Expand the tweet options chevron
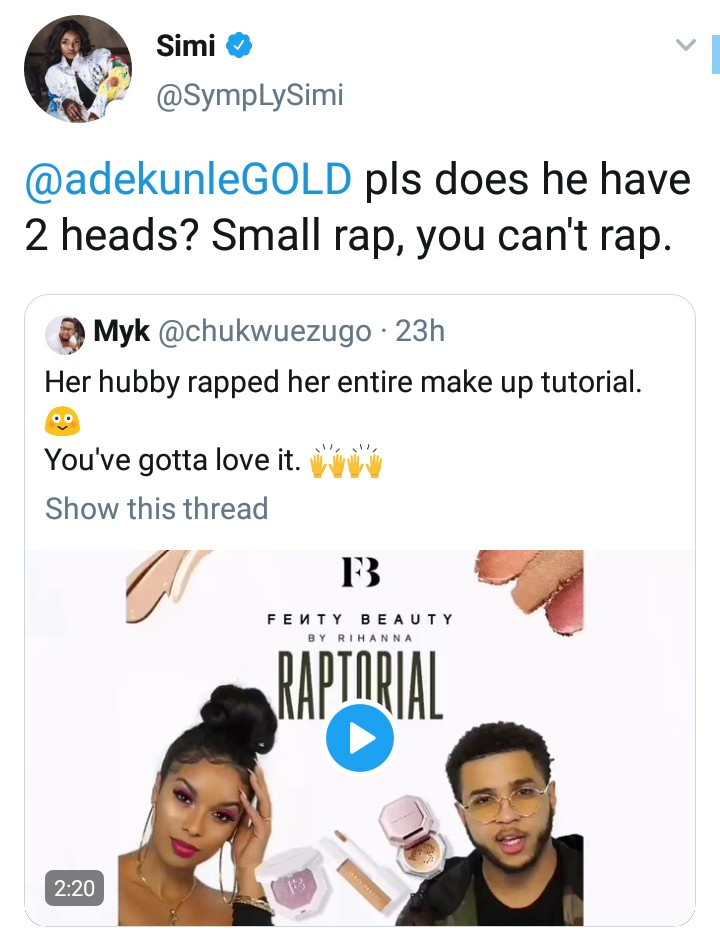This screenshot has height=946, width=720. 685,45
